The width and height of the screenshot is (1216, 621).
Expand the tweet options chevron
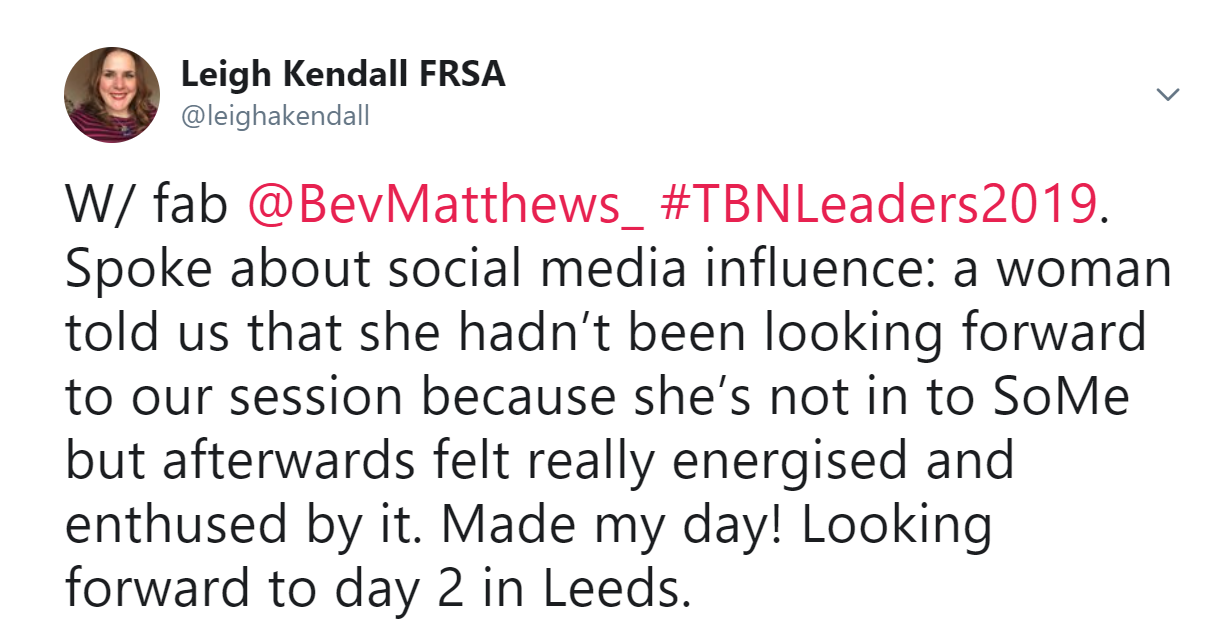[1167, 94]
